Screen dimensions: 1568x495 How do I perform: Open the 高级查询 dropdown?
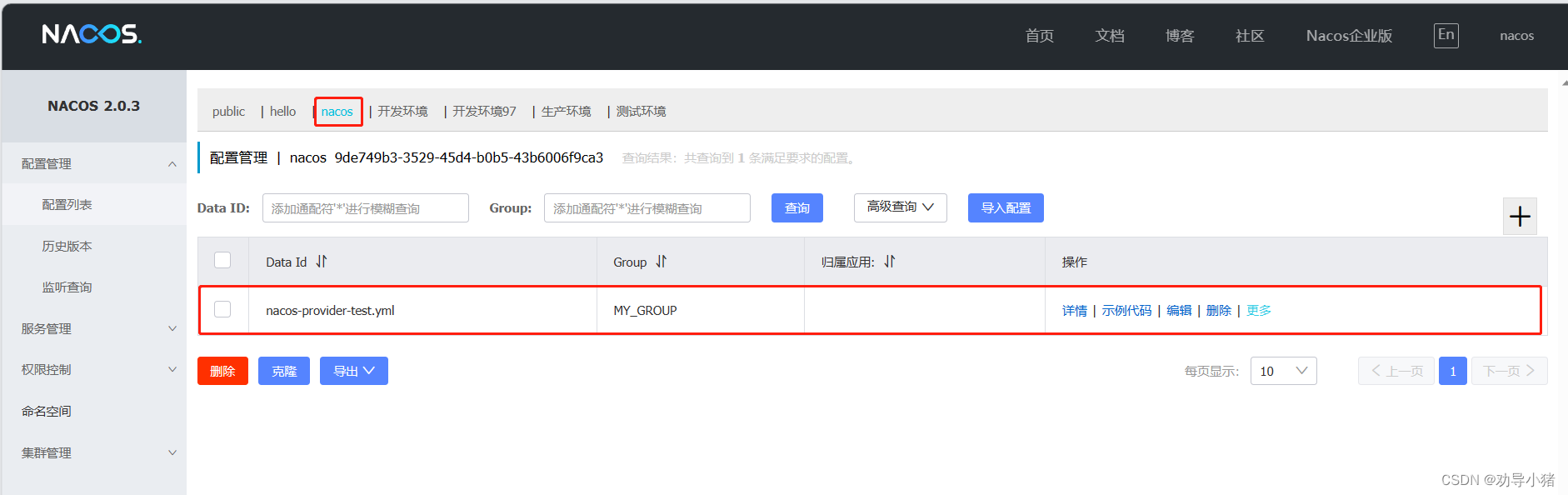901,207
